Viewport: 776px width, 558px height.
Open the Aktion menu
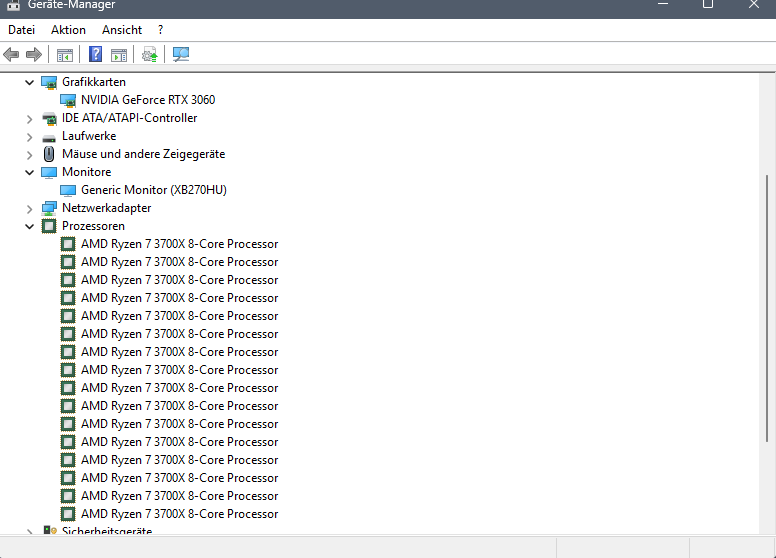[68, 30]
